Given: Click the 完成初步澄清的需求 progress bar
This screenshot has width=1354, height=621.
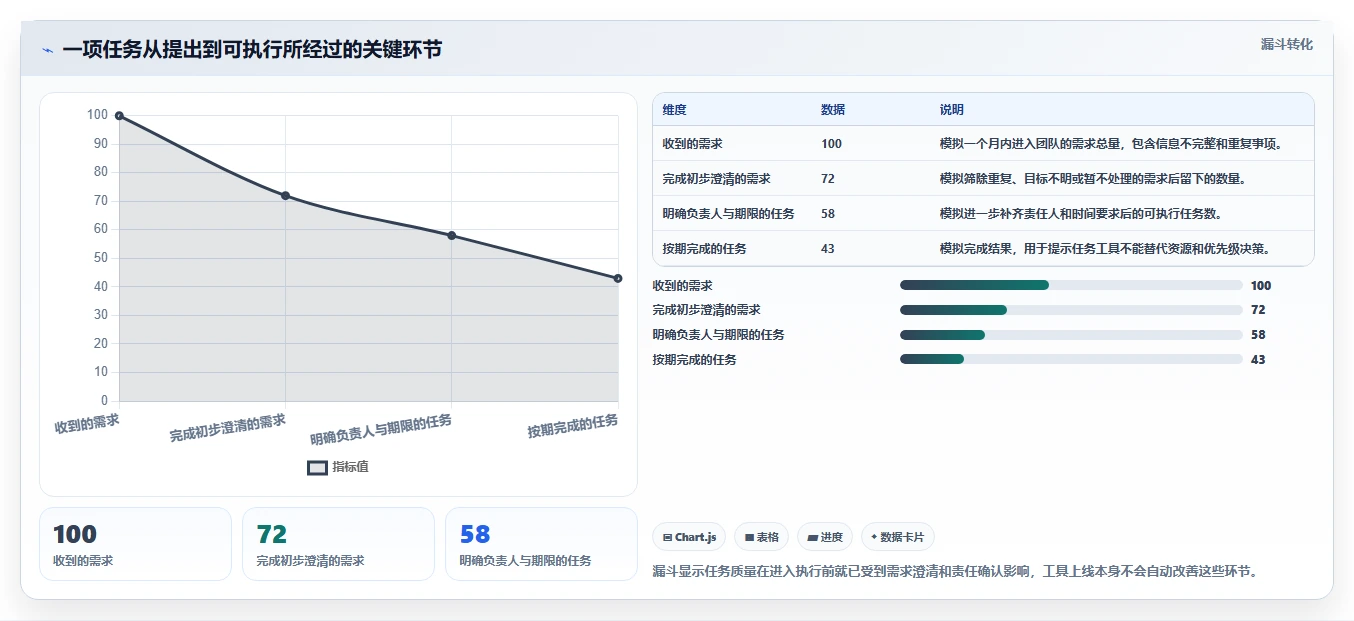Looking at the screenshot, I should tap(1071, 310).
